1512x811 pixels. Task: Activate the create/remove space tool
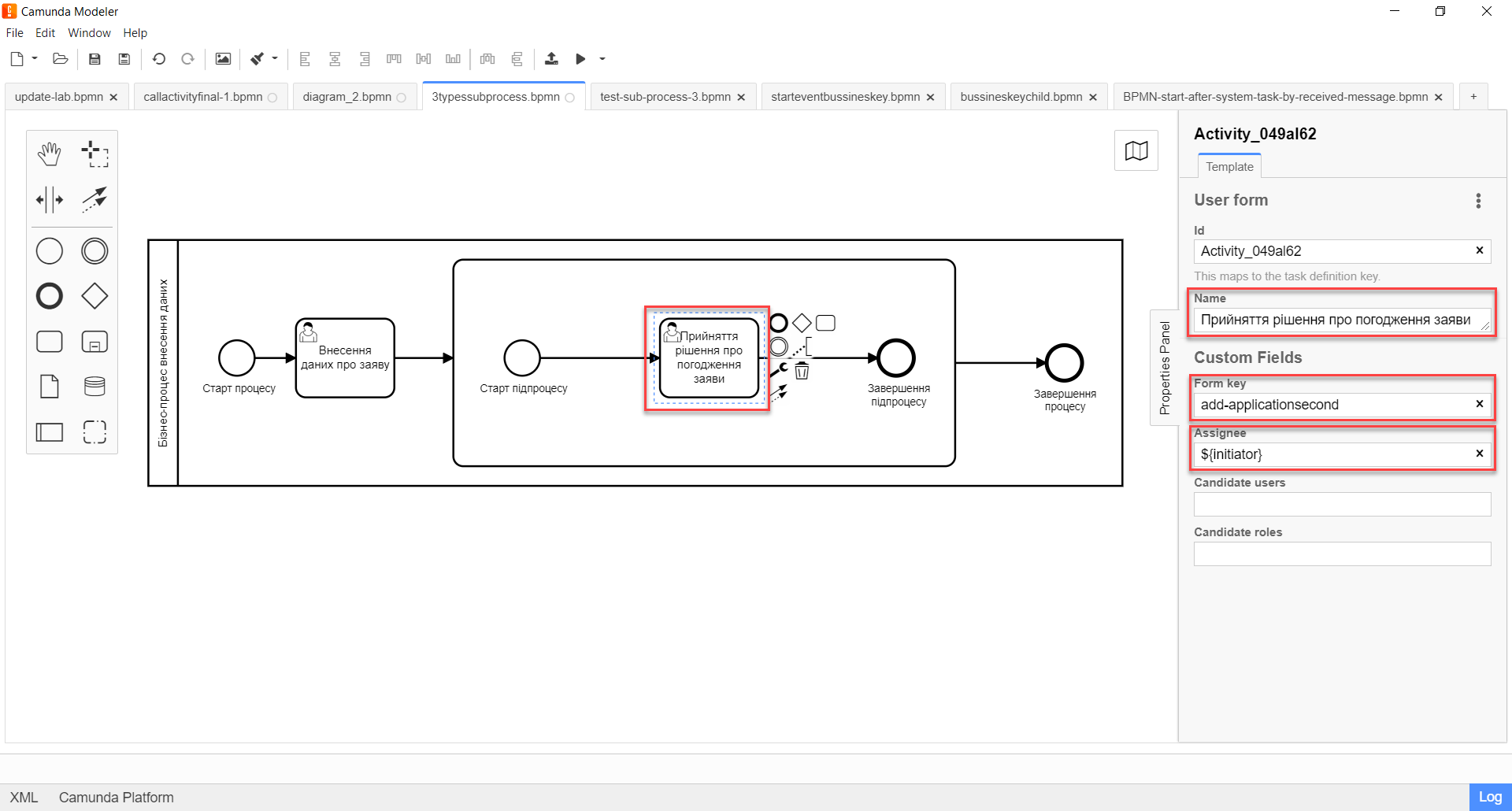tap(49, 200)
